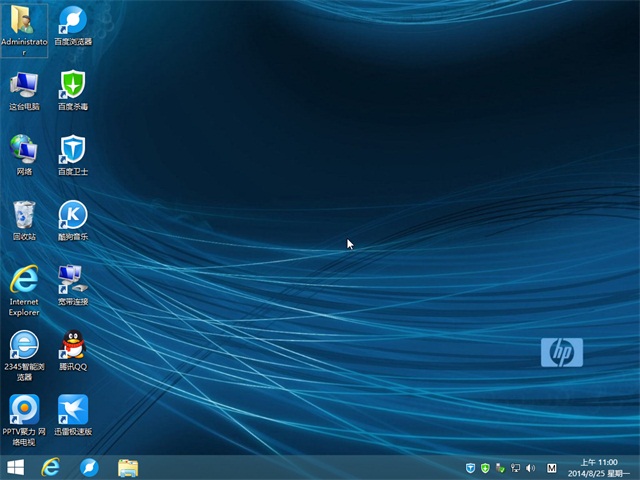Click the volume speaker tray icon
This screenshot has width=640, height=480.
530,468
